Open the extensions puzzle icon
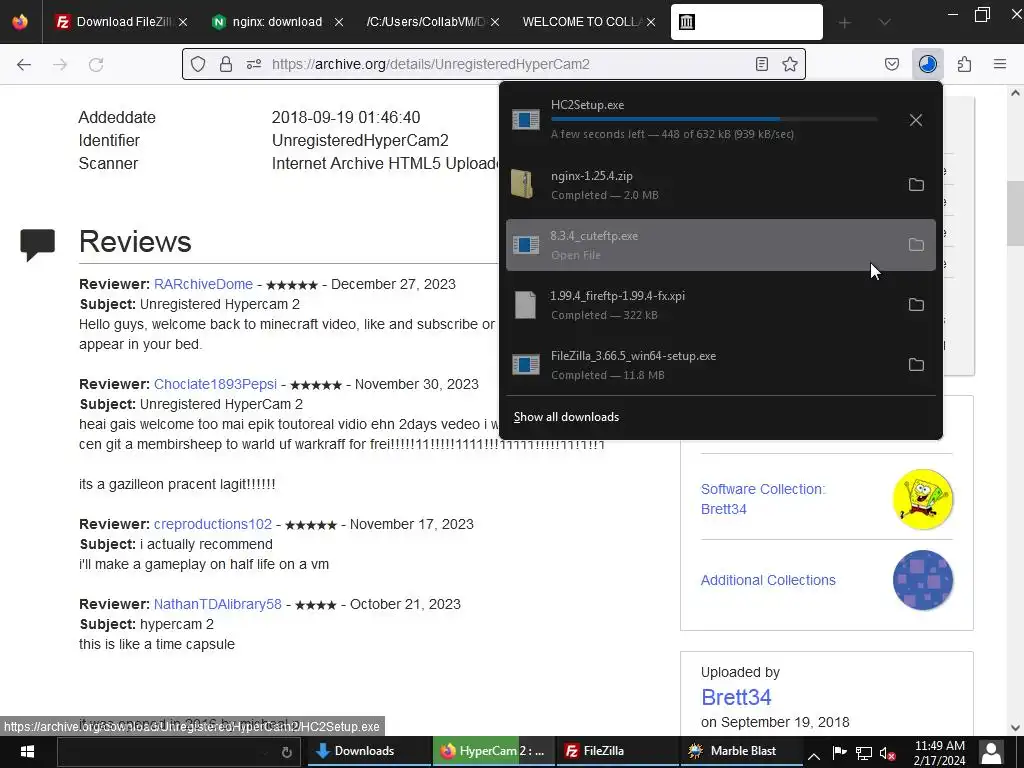The height and width of the screenshot is (768, 1024). point(964,64)
